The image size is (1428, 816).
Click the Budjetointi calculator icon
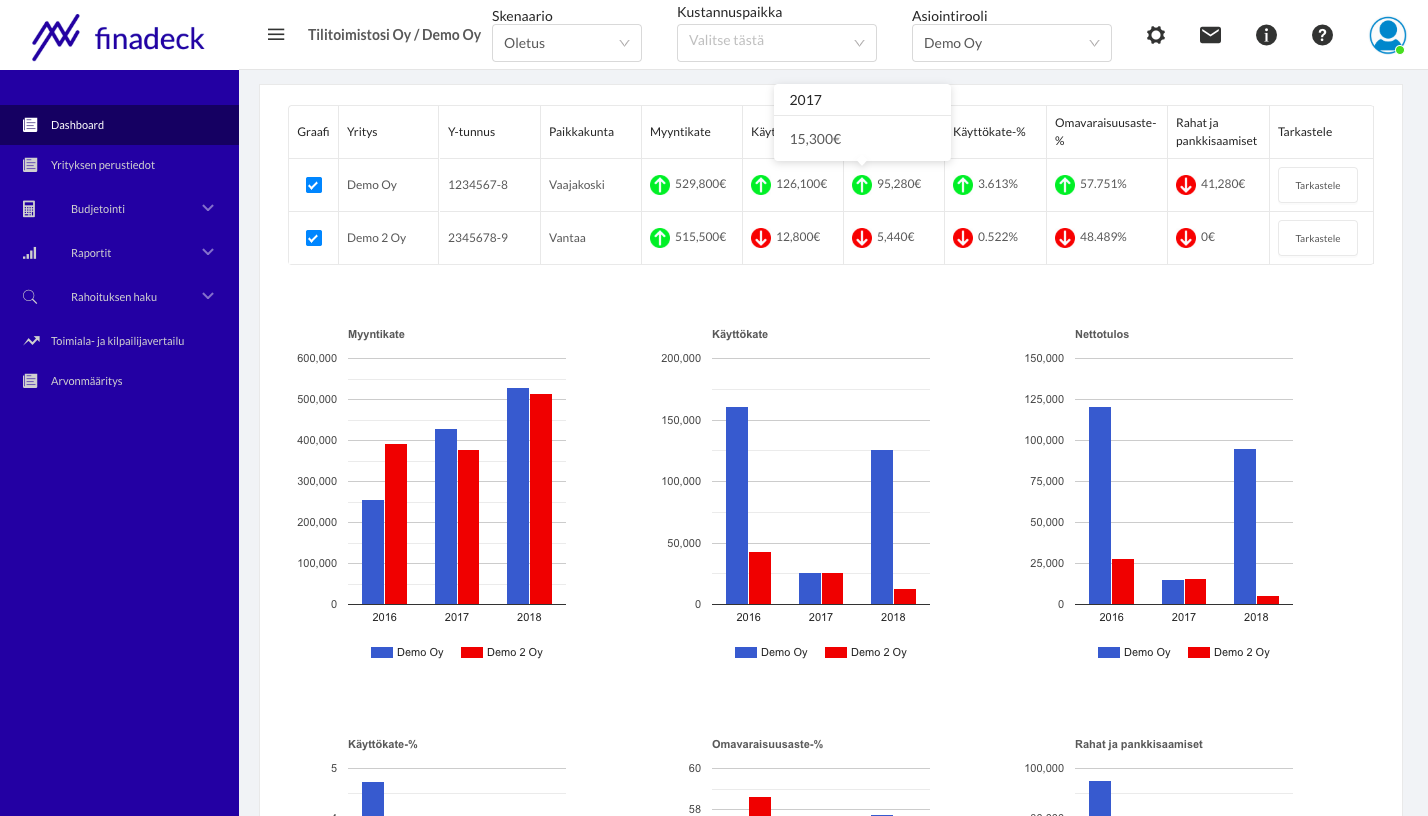point(30,209)
